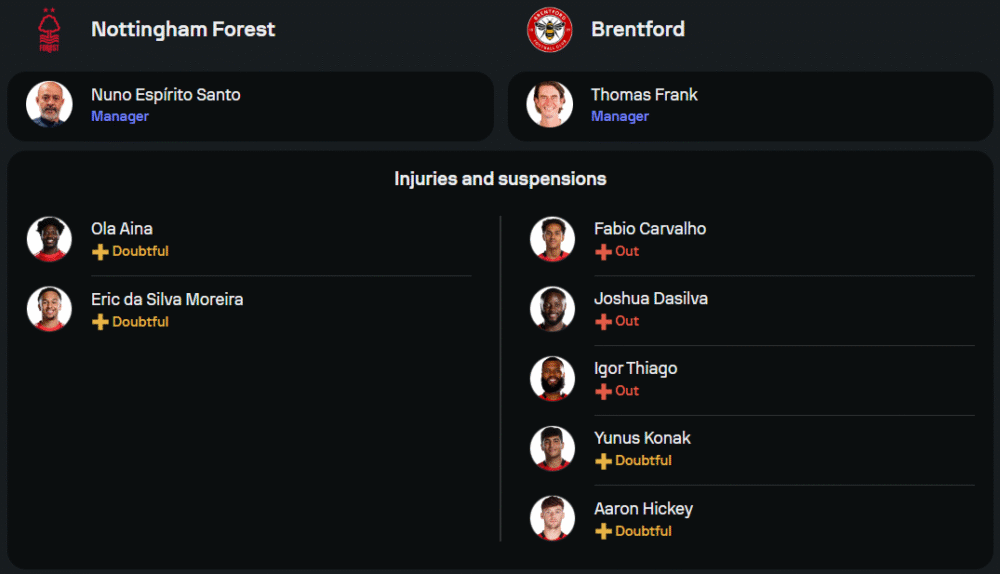Click the Brentford club crest

coord(550,30)
